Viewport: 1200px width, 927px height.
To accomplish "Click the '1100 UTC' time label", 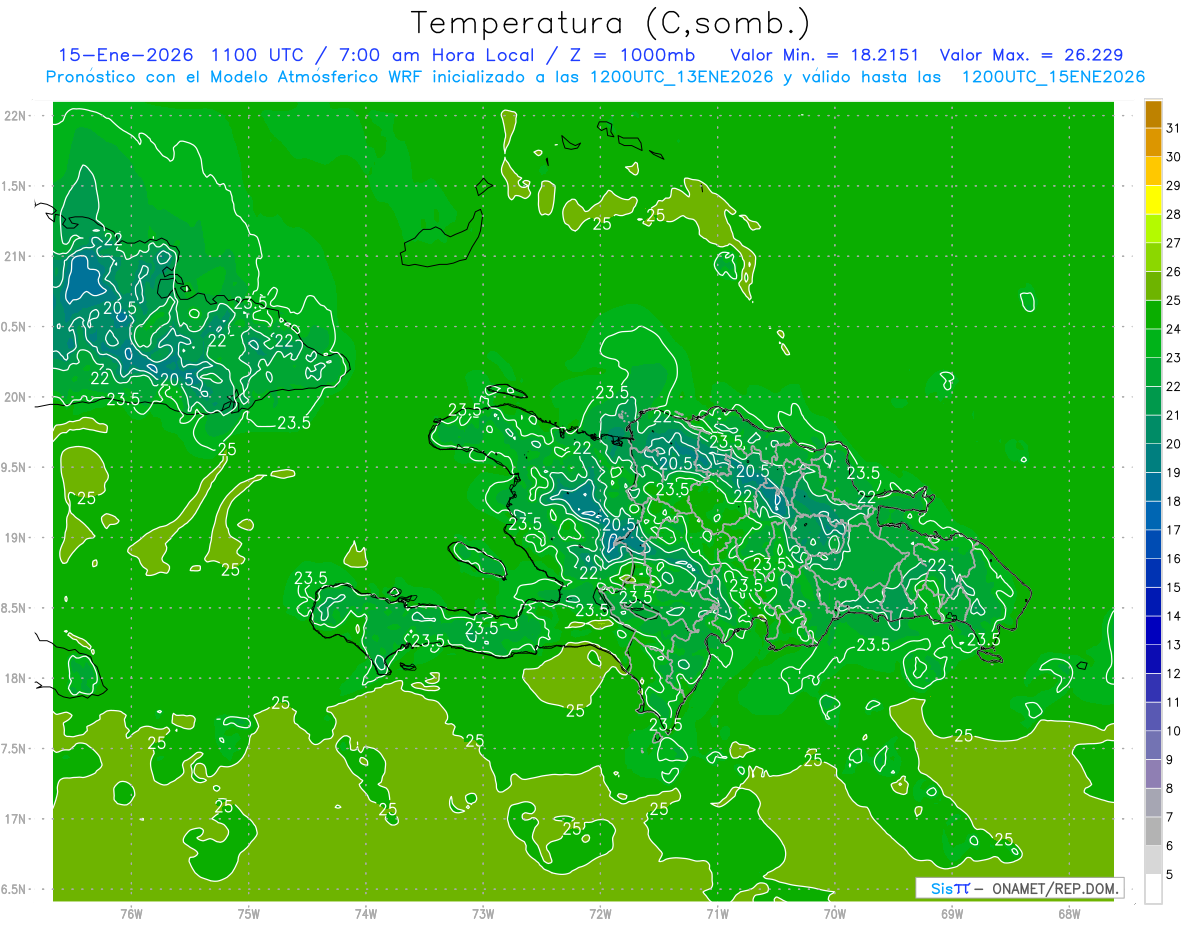I will tap(261, 55).
